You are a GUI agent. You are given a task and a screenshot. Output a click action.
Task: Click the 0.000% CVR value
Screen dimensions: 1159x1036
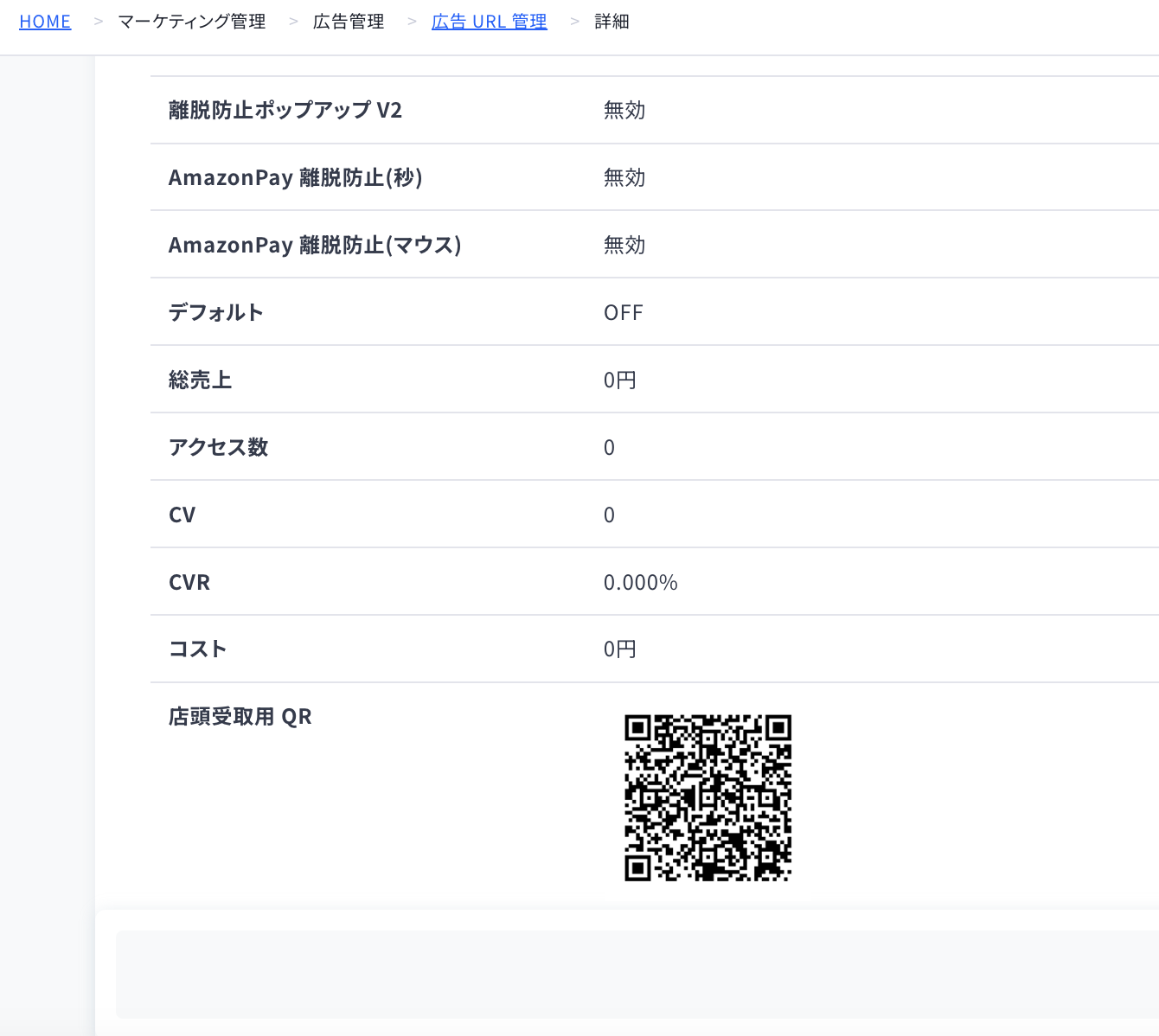pyautogui.click(x=641, y=582)
